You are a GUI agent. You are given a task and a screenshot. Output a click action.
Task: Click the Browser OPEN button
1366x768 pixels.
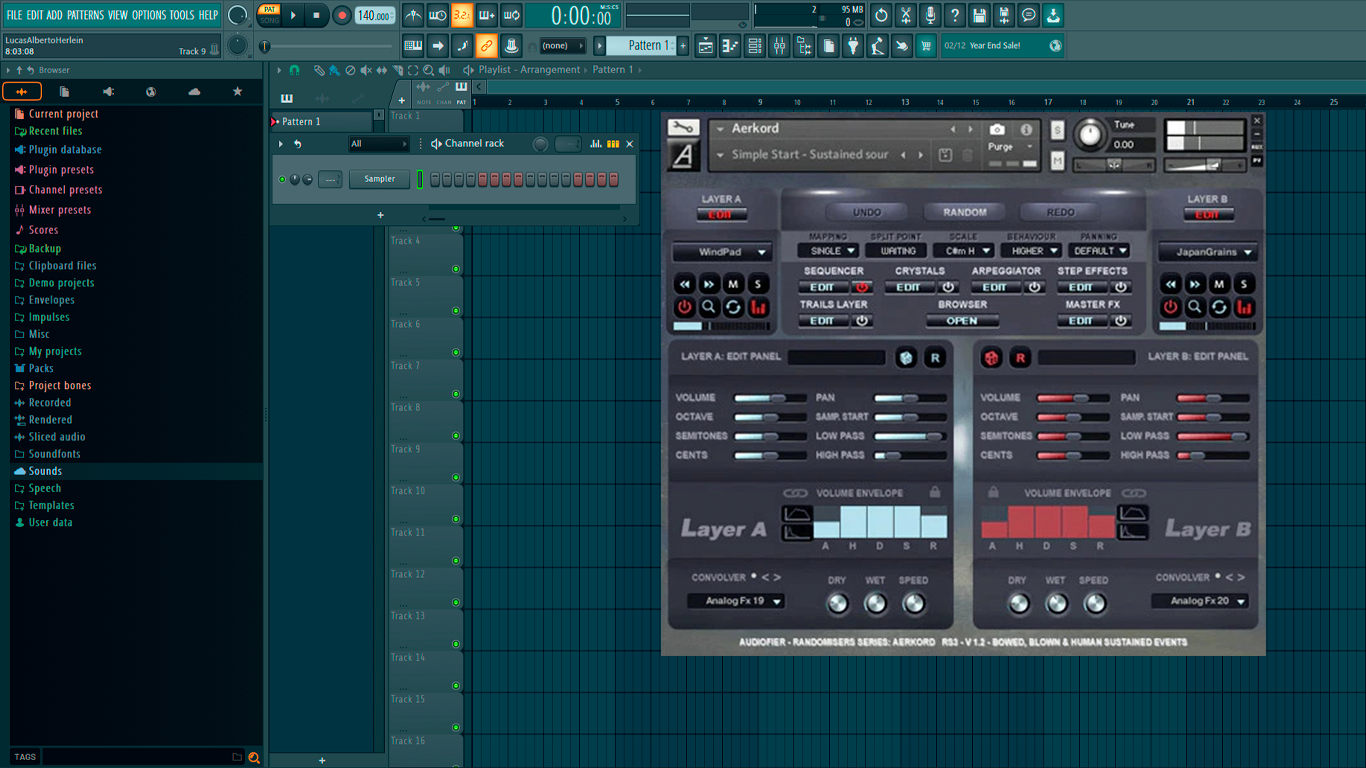(962, 321)
